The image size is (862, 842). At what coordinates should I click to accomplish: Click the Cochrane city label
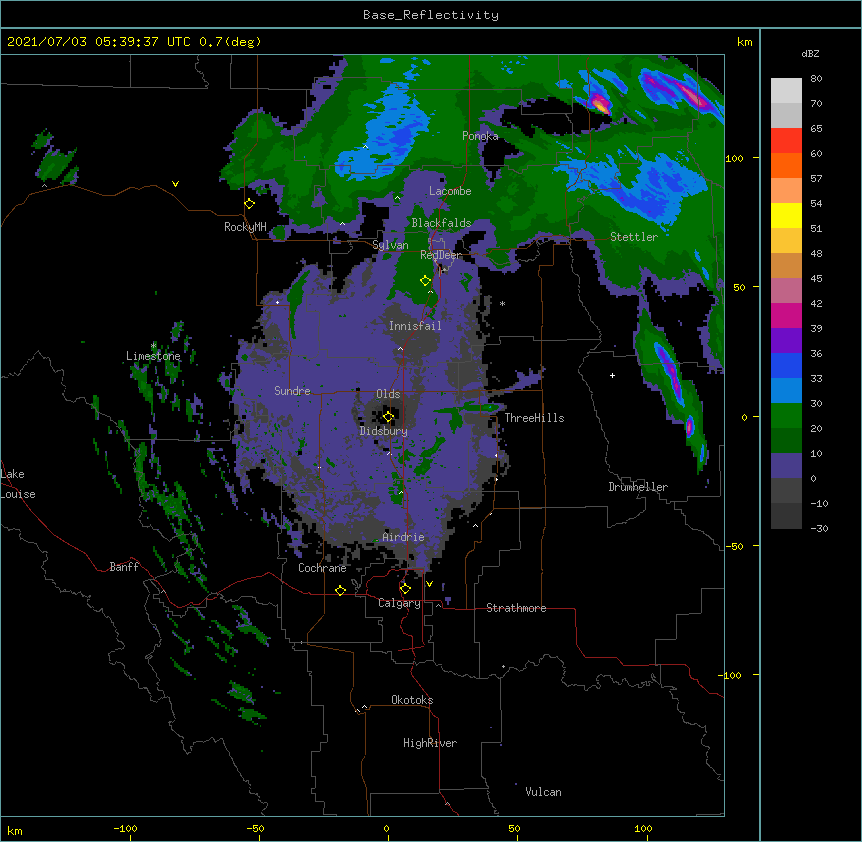322,568
